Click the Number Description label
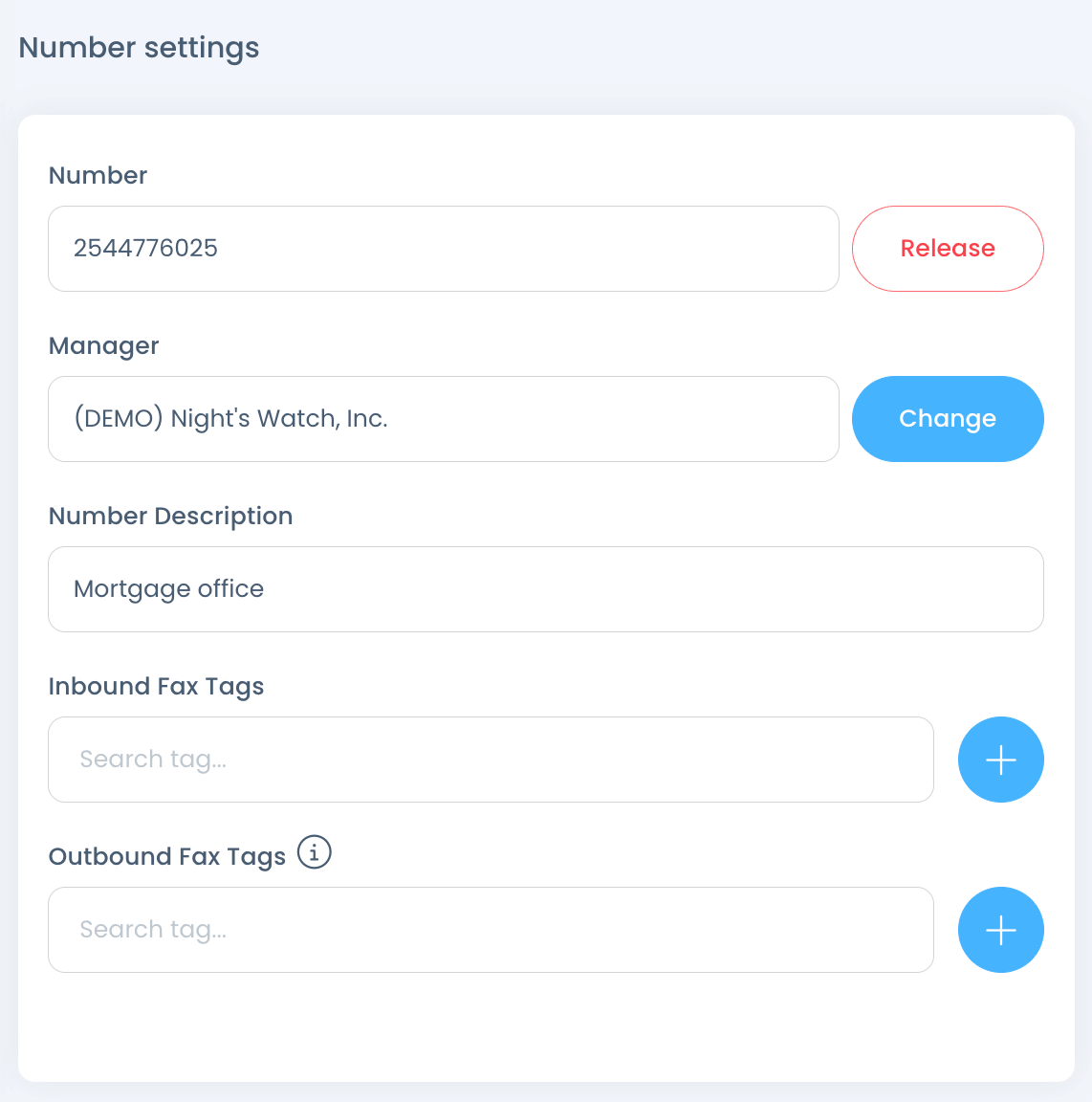 coord(170,516)
